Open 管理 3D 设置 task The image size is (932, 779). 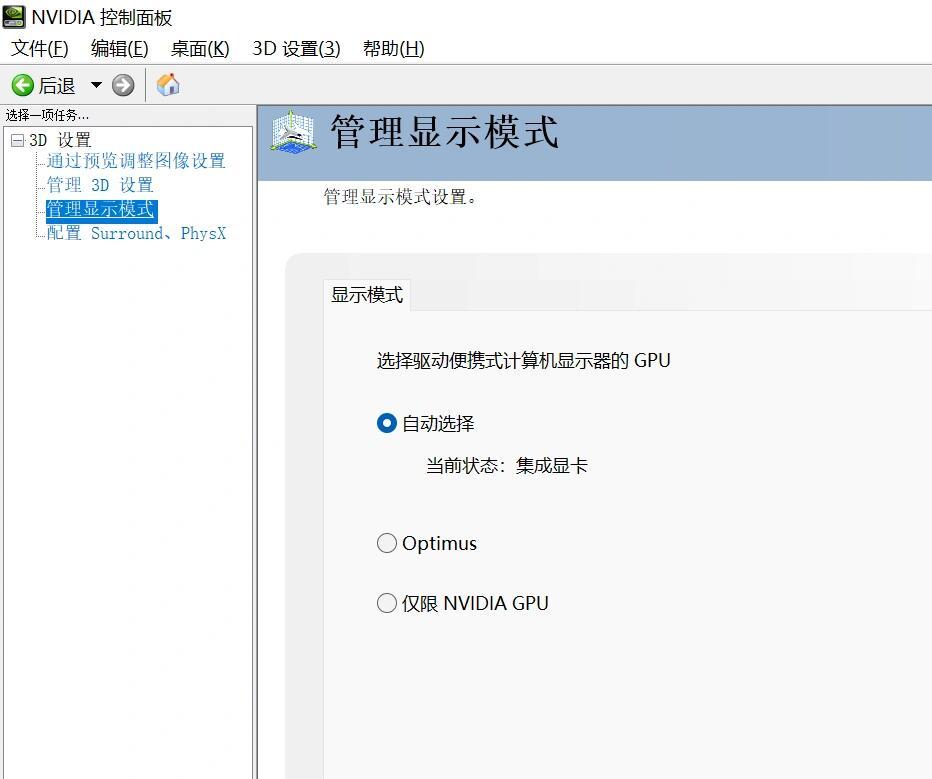point(100,185)
